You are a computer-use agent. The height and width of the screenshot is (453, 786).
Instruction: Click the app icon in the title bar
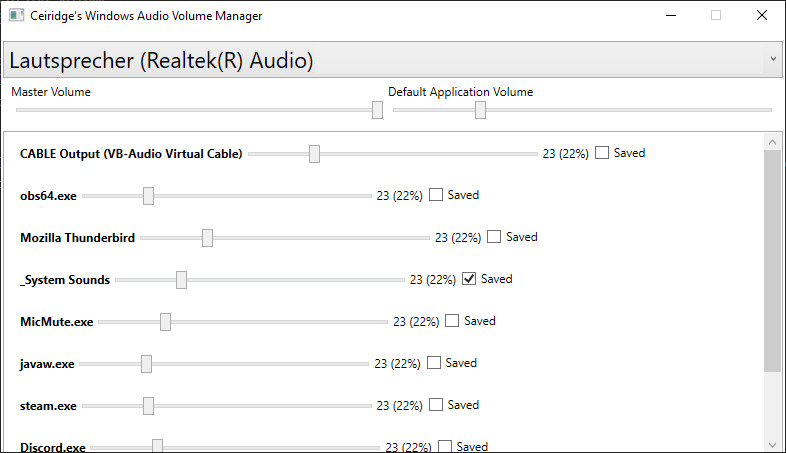tap(17, 16)
